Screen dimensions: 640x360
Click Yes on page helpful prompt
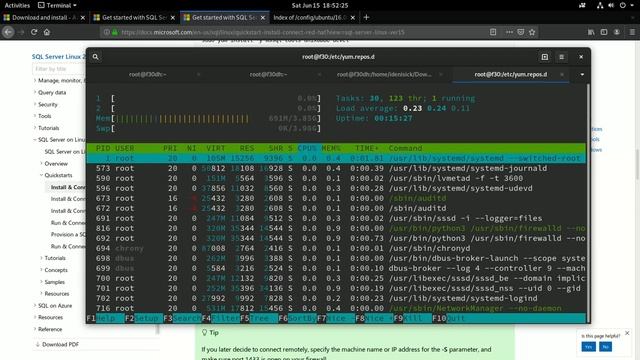tap(589, 347)
